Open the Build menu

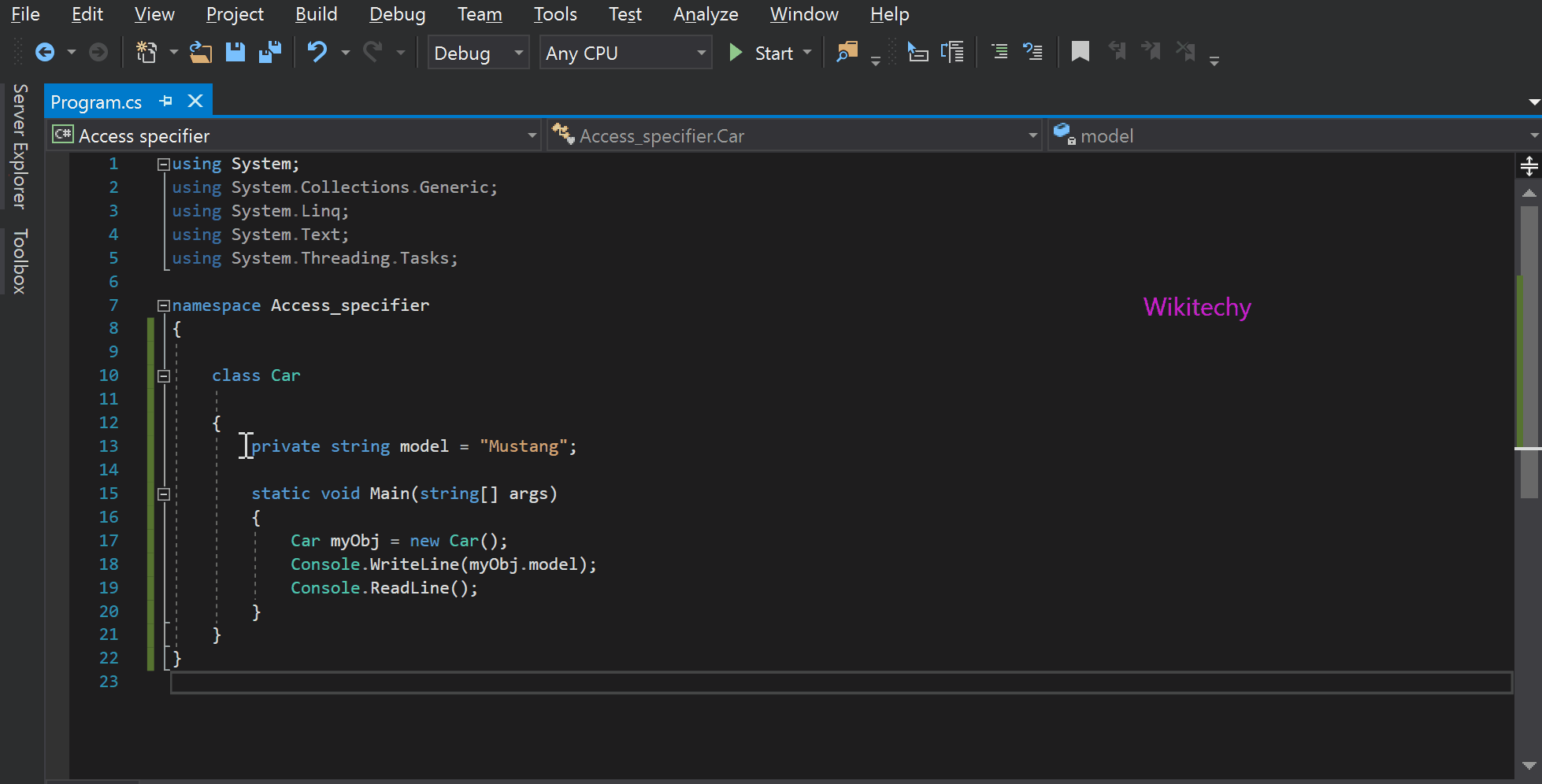316,14
